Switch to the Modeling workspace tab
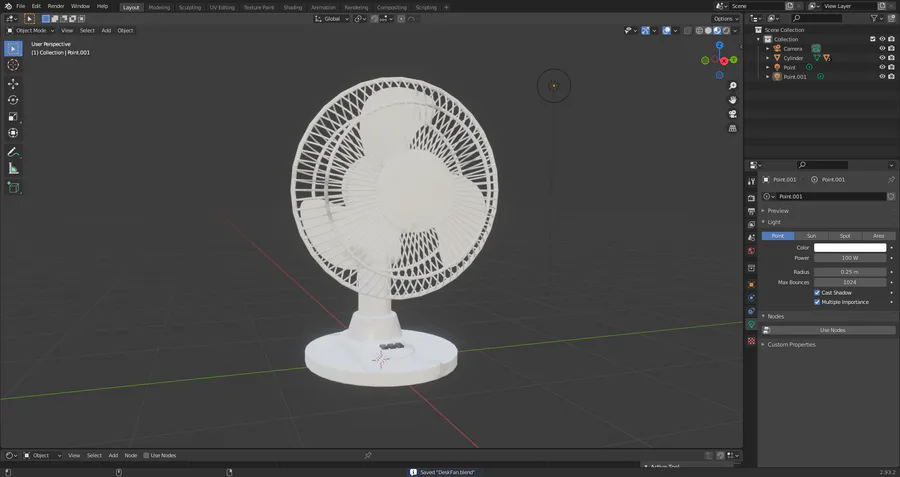The width and height of the screenshot is (900, 477). pos(159,7)
